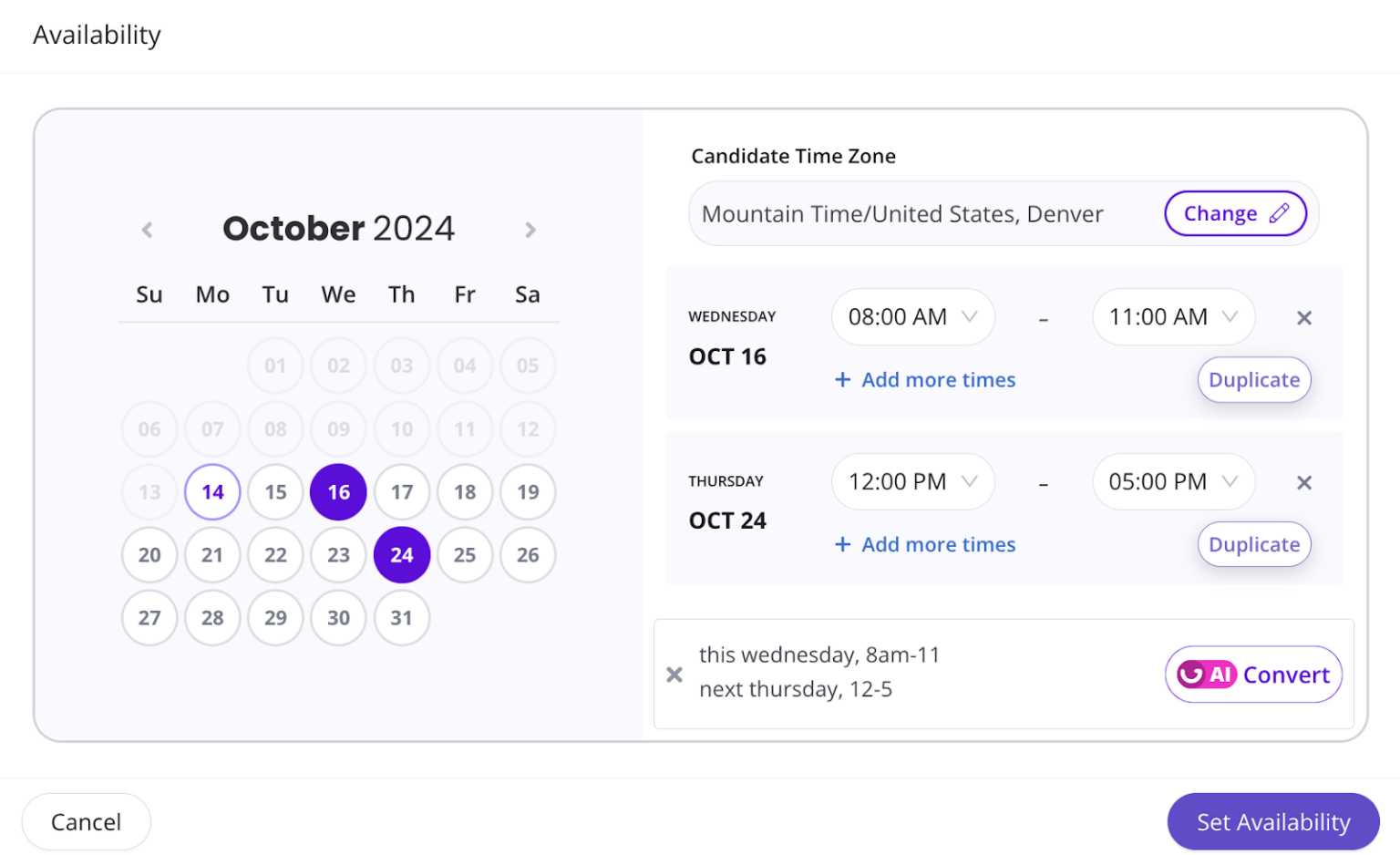Remove the Wednesday Oct 16 time slot

[x=1303, y=317]
